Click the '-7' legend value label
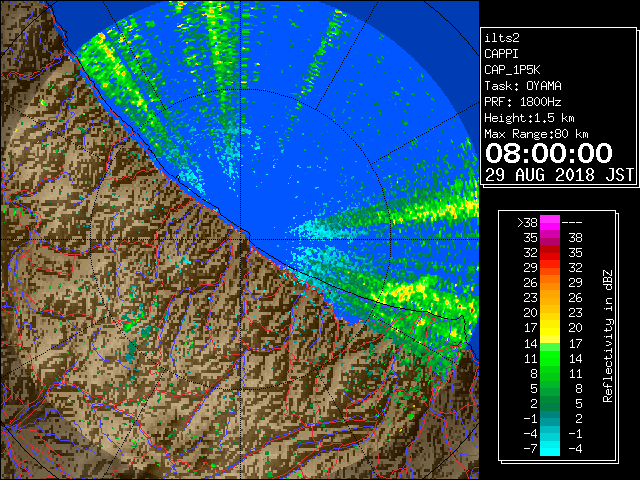This screenshot has width=640, height=480. click(x=531, y=448)
